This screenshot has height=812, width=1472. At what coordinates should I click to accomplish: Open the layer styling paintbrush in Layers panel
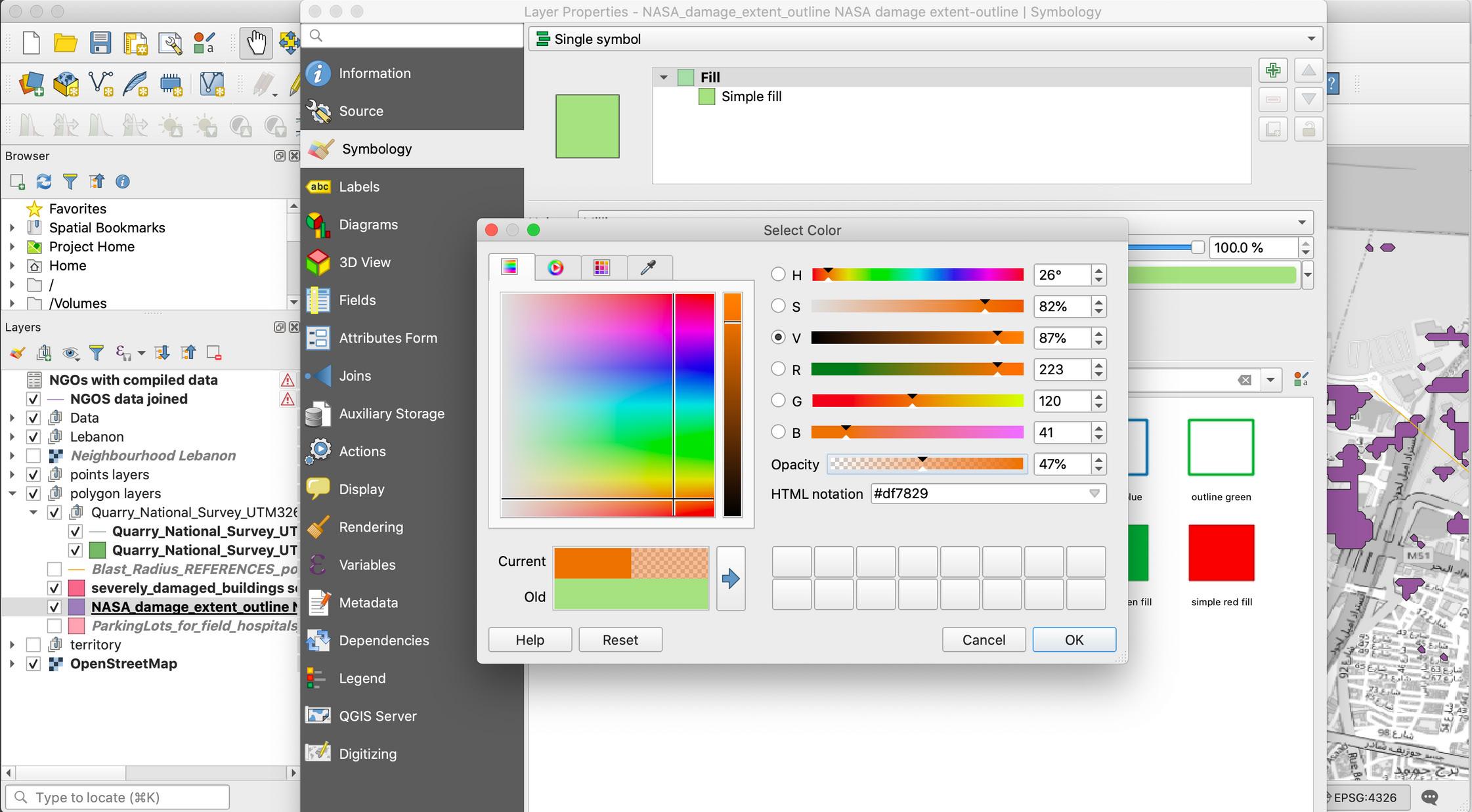coord(18,353)
